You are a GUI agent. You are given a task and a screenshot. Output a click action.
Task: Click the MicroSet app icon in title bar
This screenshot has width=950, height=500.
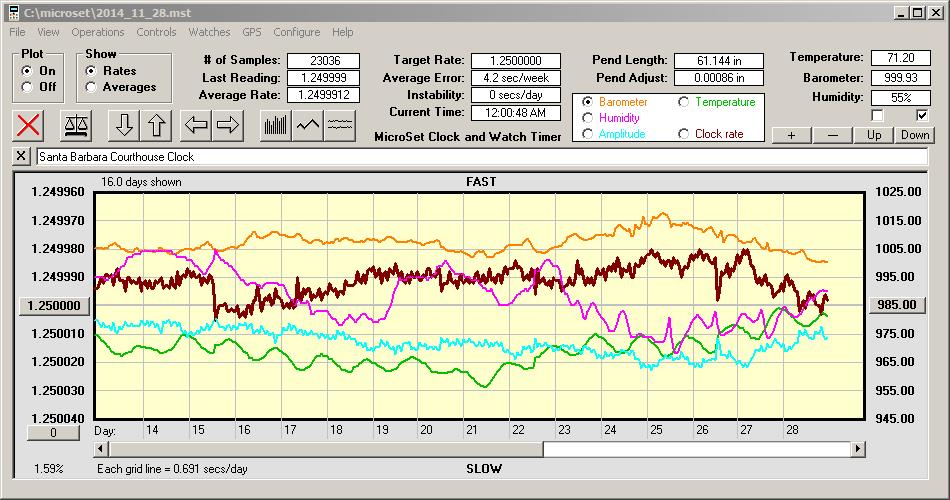tap(13, 13)
